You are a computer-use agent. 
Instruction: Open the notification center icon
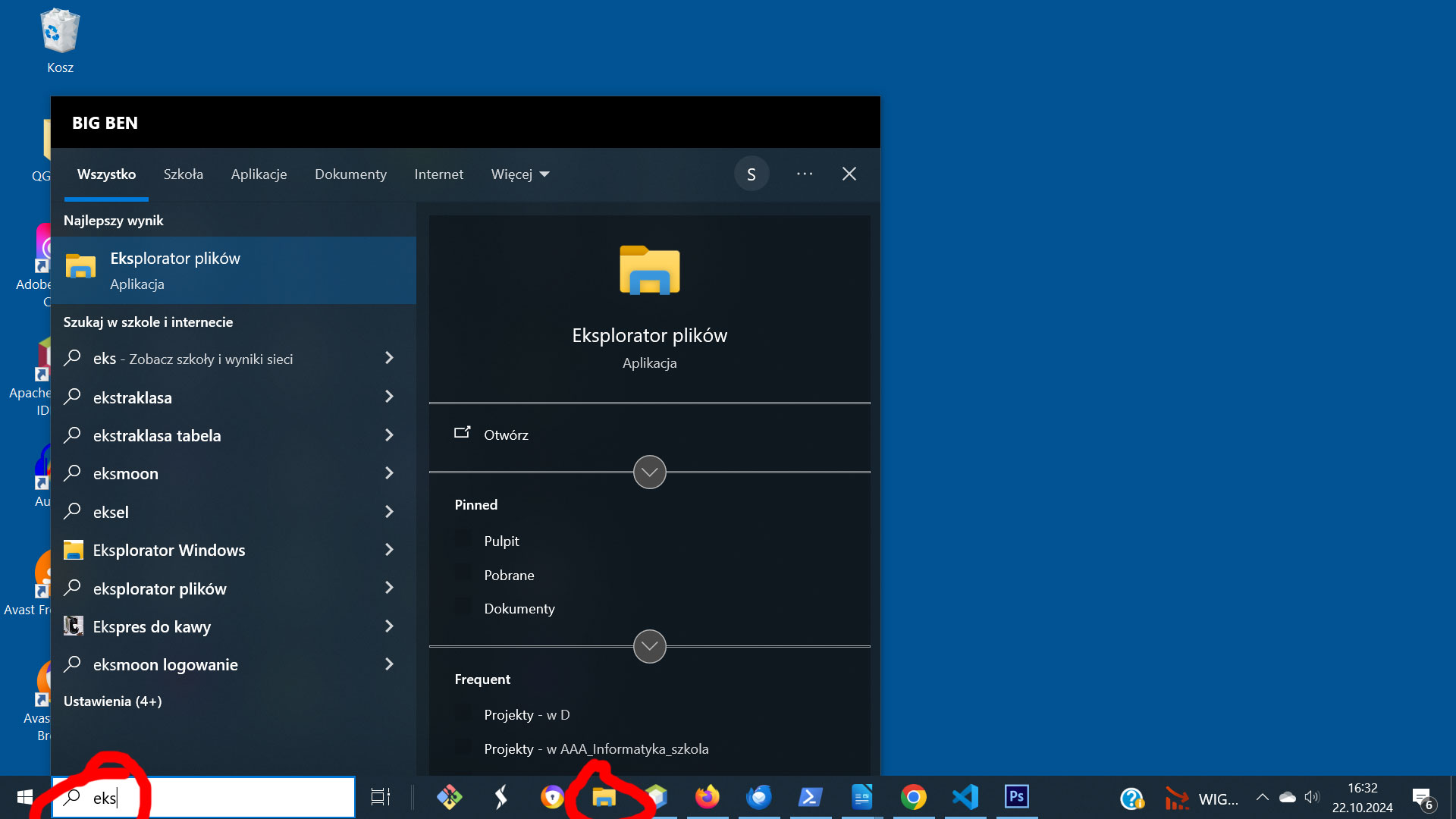tap(1422, 797)
